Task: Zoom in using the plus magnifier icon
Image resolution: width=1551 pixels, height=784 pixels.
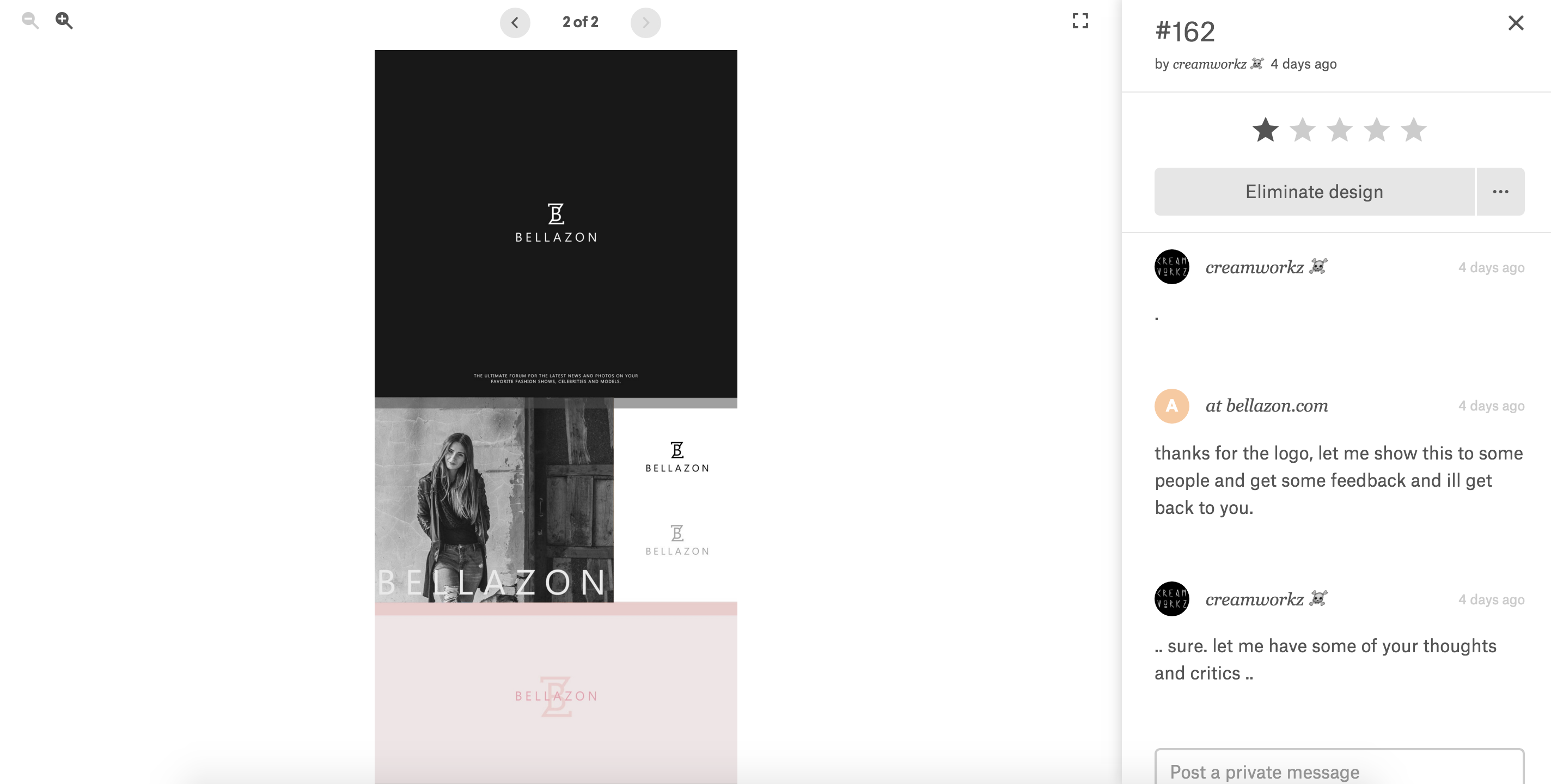Action: 64,21
